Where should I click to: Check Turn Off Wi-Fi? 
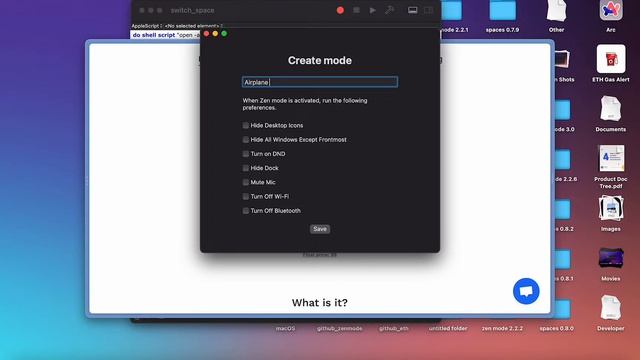coord(245,197)
